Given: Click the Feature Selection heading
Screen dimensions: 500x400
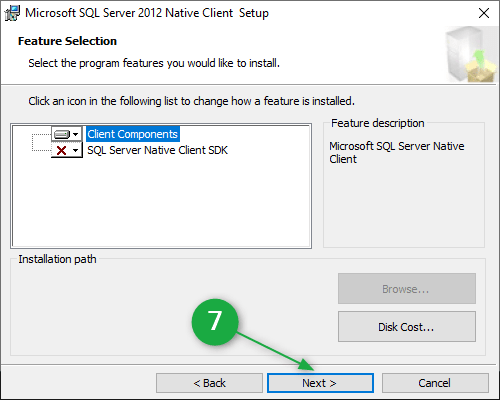Looking at the screenshot, I should (x=67, y=41).
